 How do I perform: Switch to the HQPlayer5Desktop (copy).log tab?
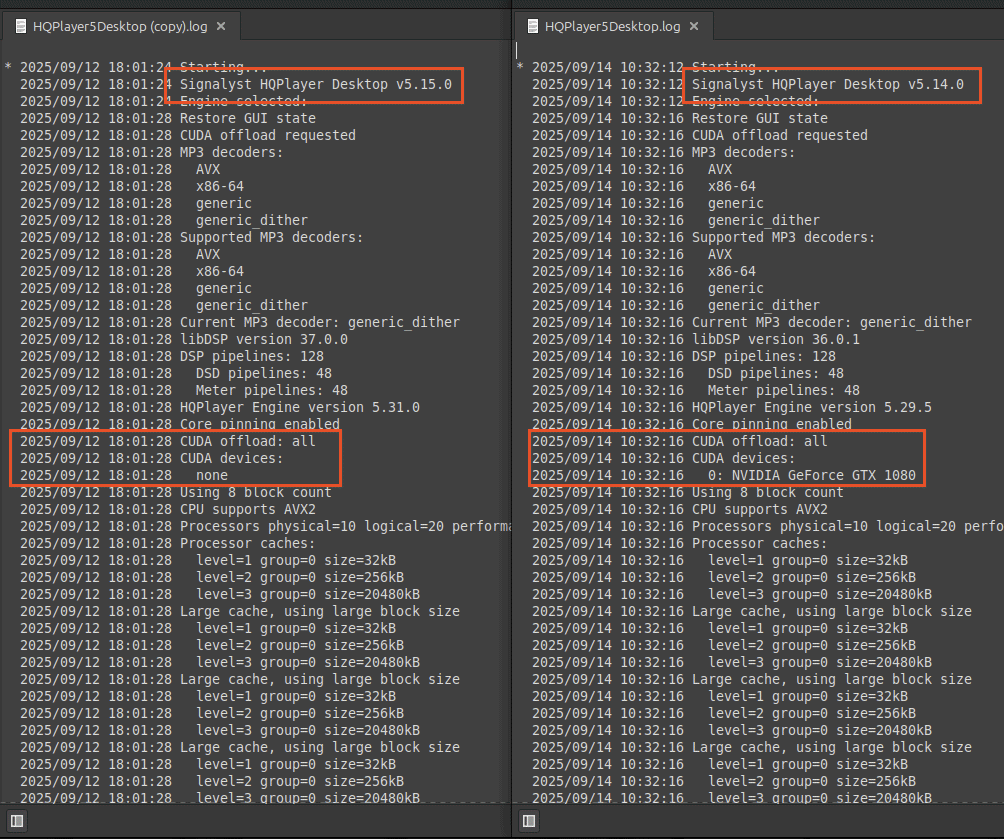point(120,26)
